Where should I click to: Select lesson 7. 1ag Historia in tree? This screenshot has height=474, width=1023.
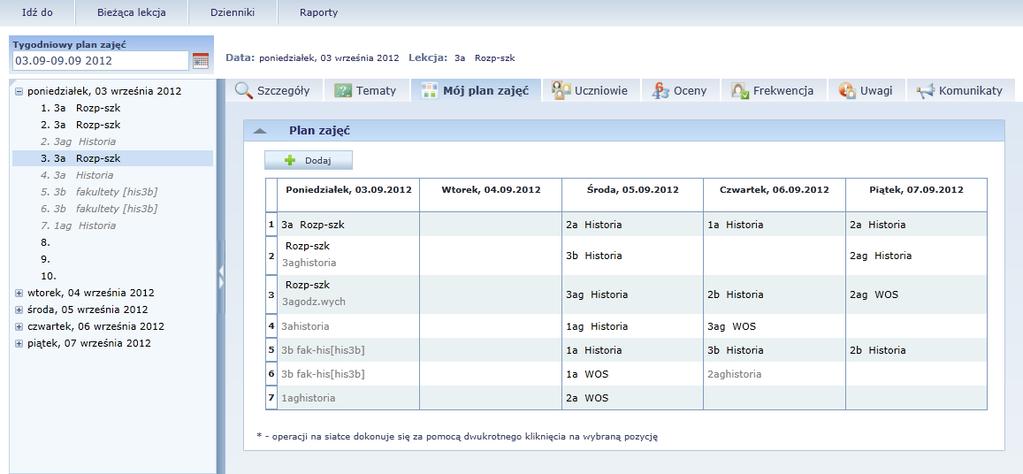coord(78,226)
